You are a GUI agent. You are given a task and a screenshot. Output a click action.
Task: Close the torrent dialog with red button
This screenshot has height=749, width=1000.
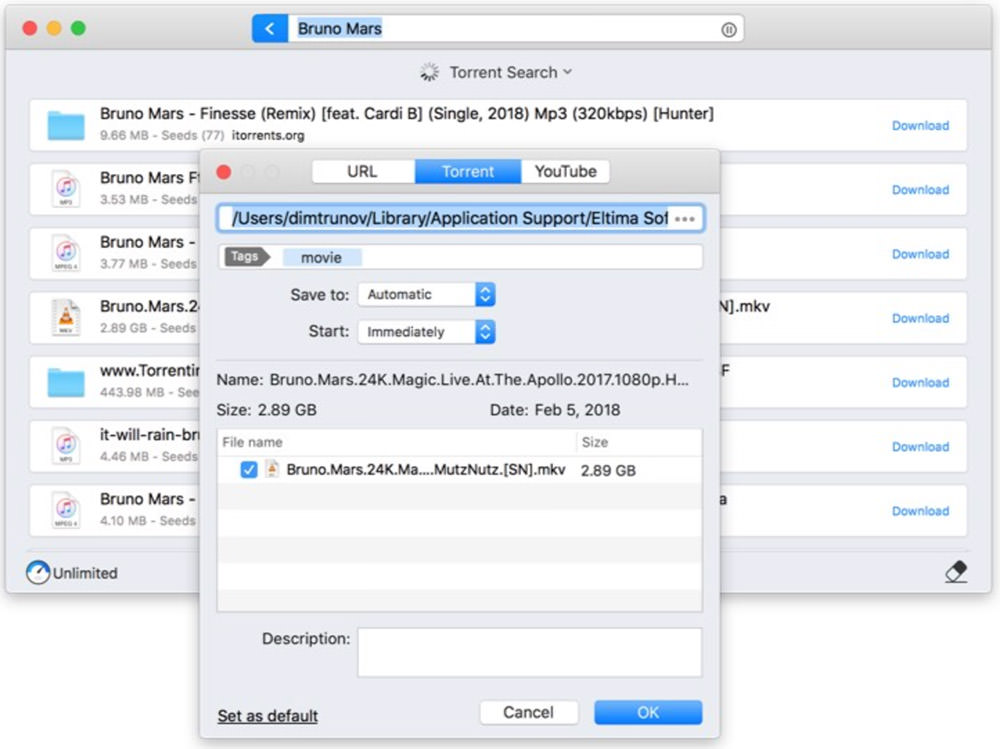pos(224,172)
